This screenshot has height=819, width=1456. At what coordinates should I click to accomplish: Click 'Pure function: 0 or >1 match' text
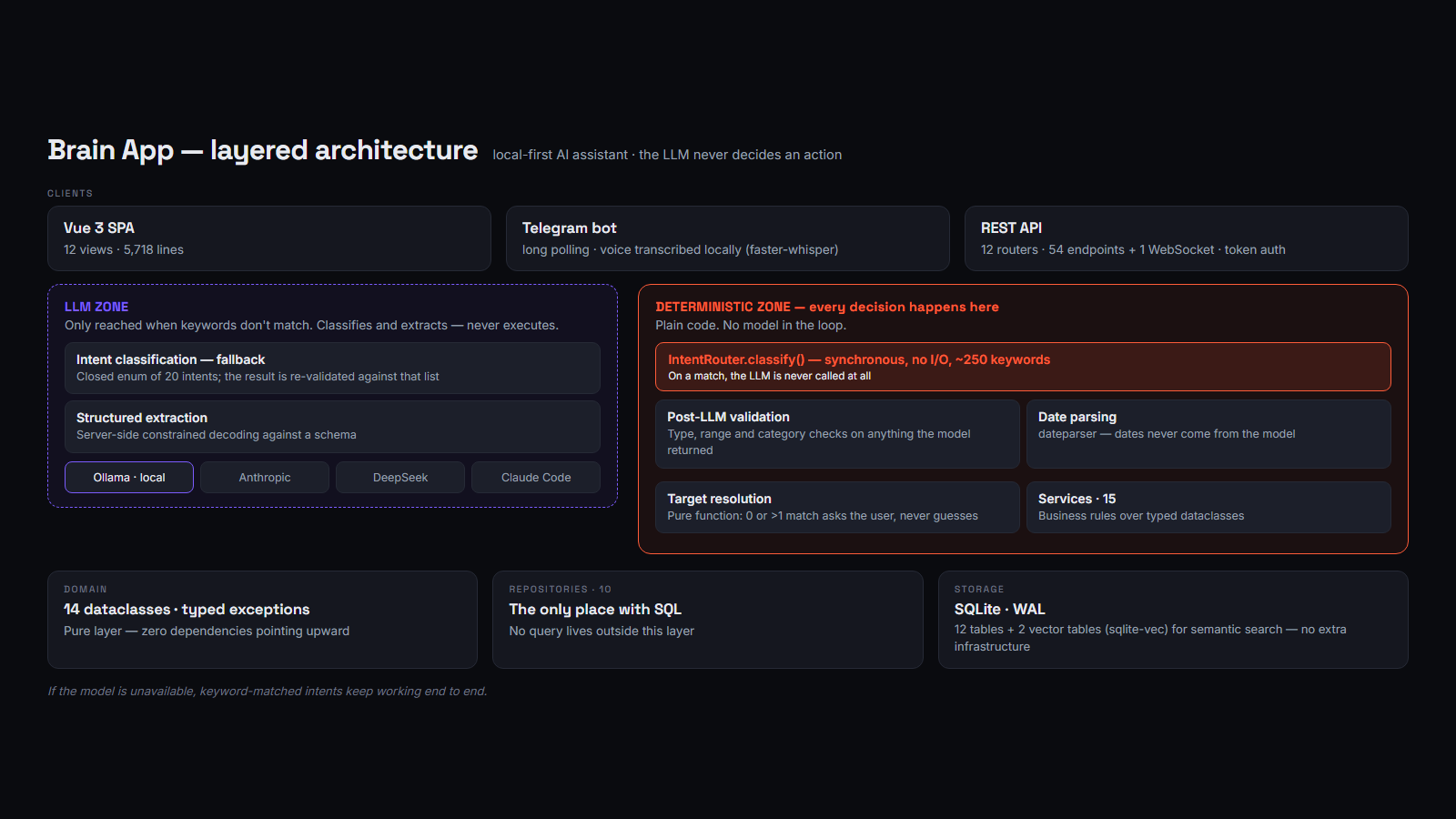coord(823,516)
